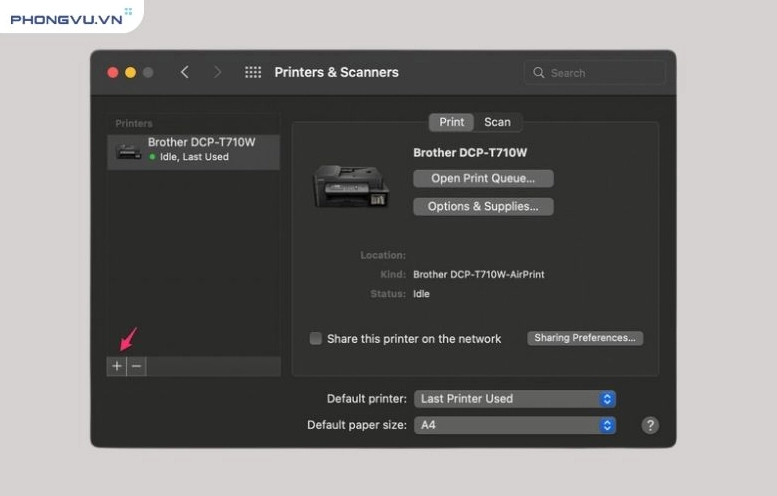The width and height of the screenshot is (777, 496).
Task: Click the forward arrow in the title bar
Action: [x=218, y=73]
